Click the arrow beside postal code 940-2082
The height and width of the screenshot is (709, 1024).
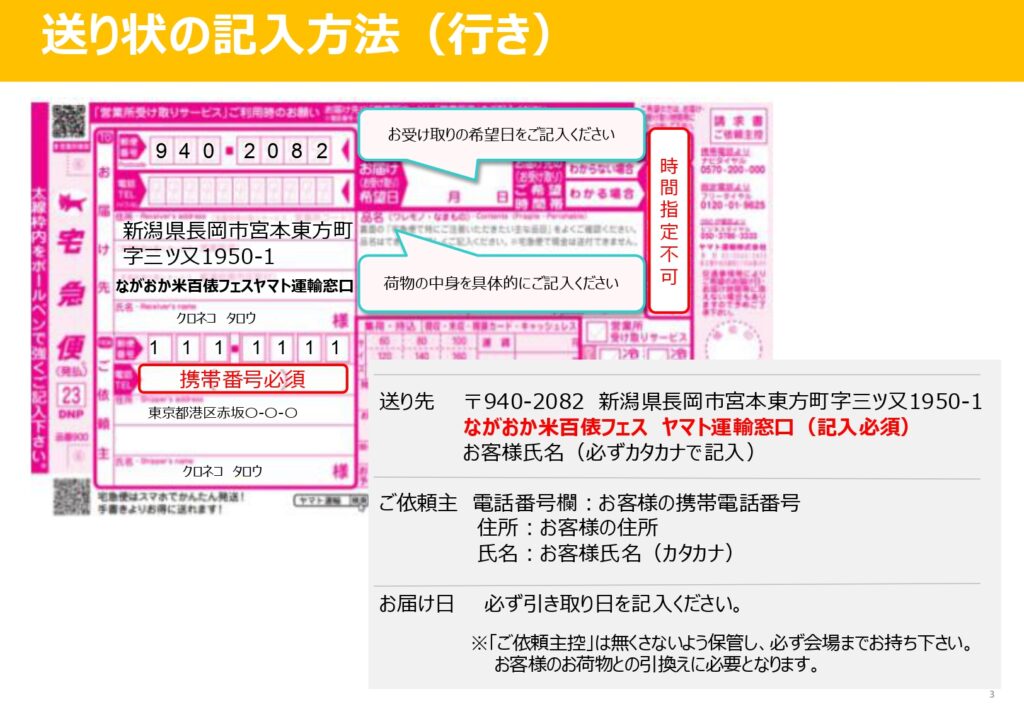pyautogui.click(x=345, y=151)
